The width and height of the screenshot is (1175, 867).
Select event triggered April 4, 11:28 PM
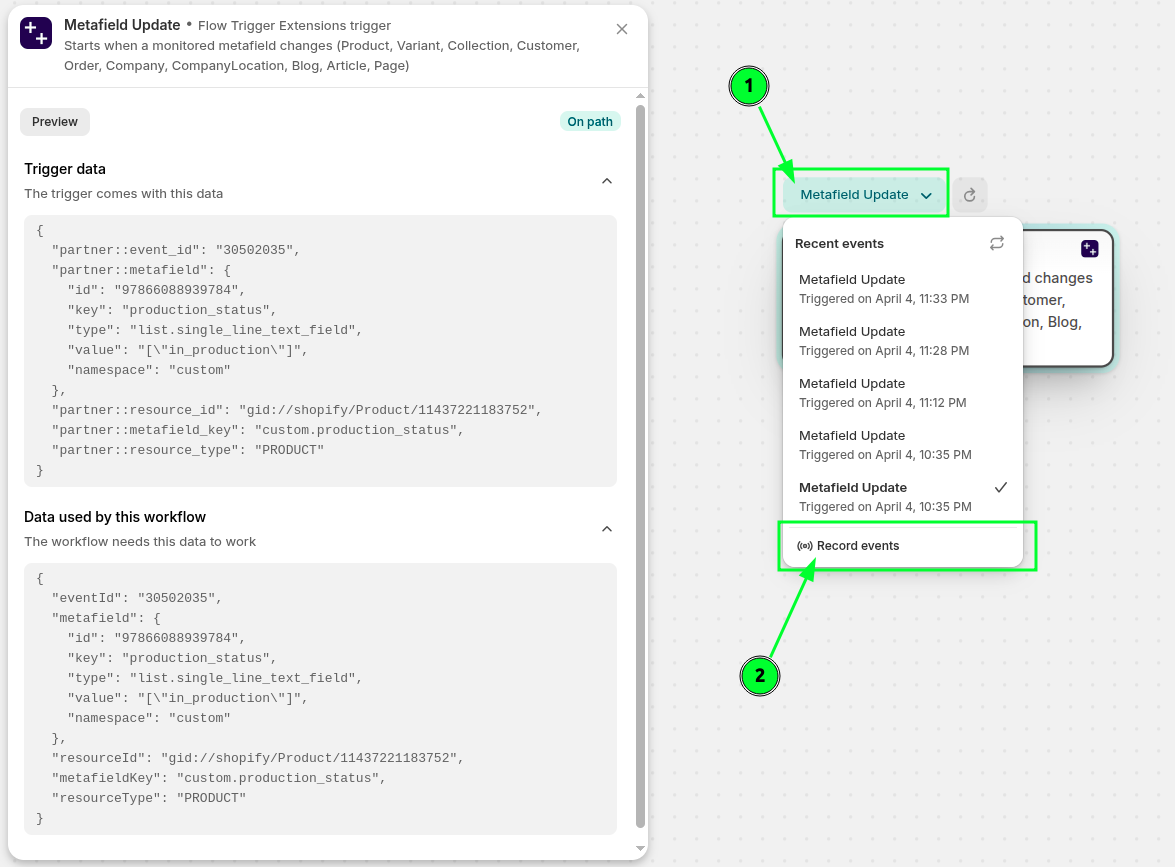884,341
